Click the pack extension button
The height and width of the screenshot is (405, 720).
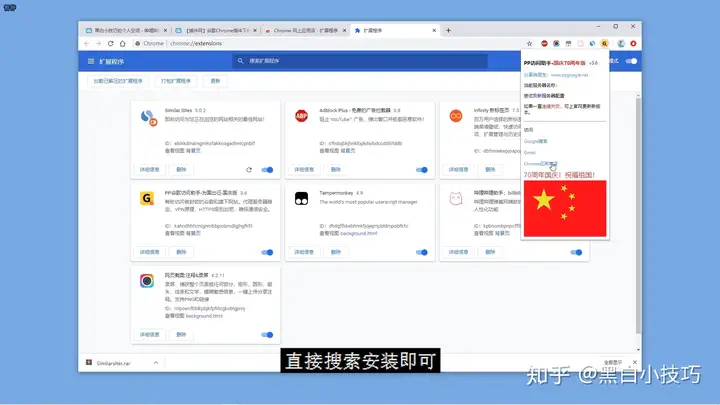pos(175,81)
